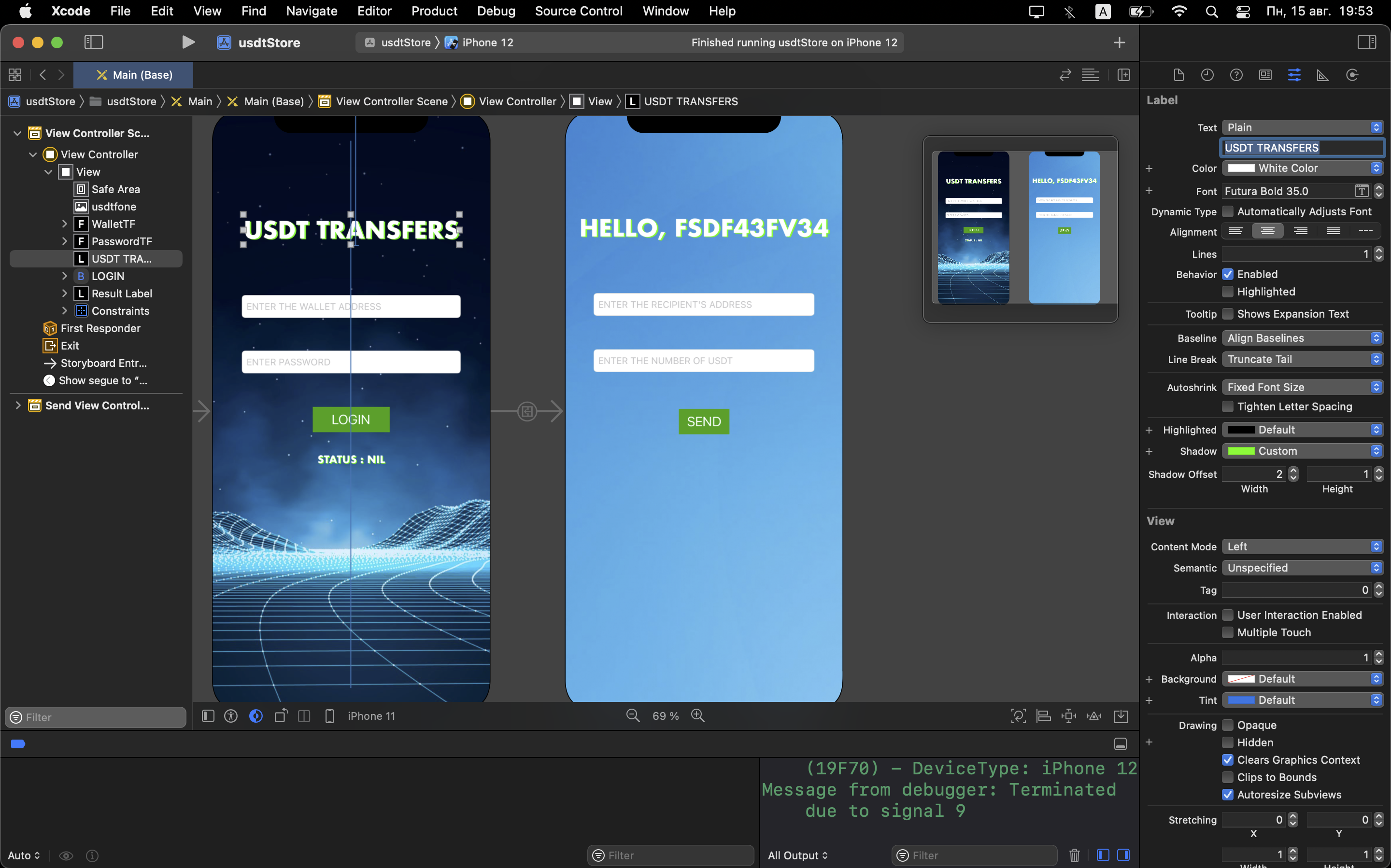The image size is (1391, 868).
Task: Open the Line Break dropdown
Action: point(1302,359)
